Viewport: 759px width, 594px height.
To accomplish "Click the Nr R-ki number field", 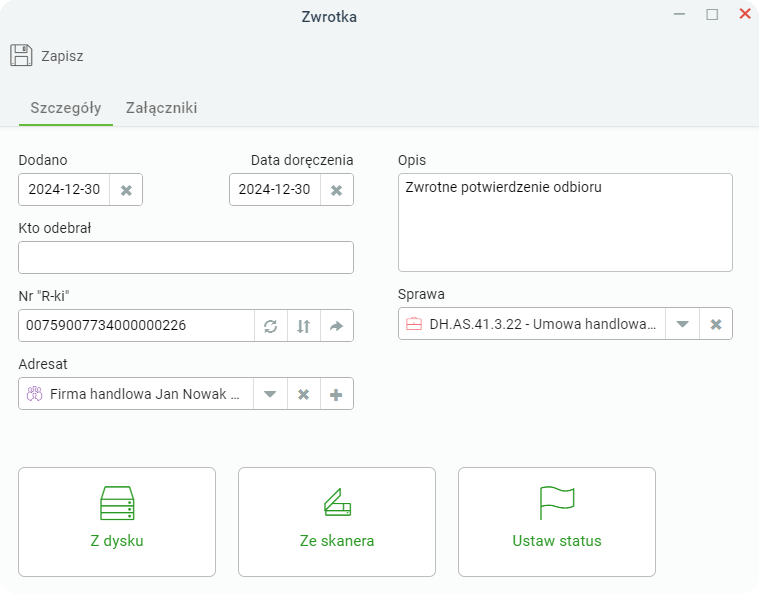I will 137,326.
